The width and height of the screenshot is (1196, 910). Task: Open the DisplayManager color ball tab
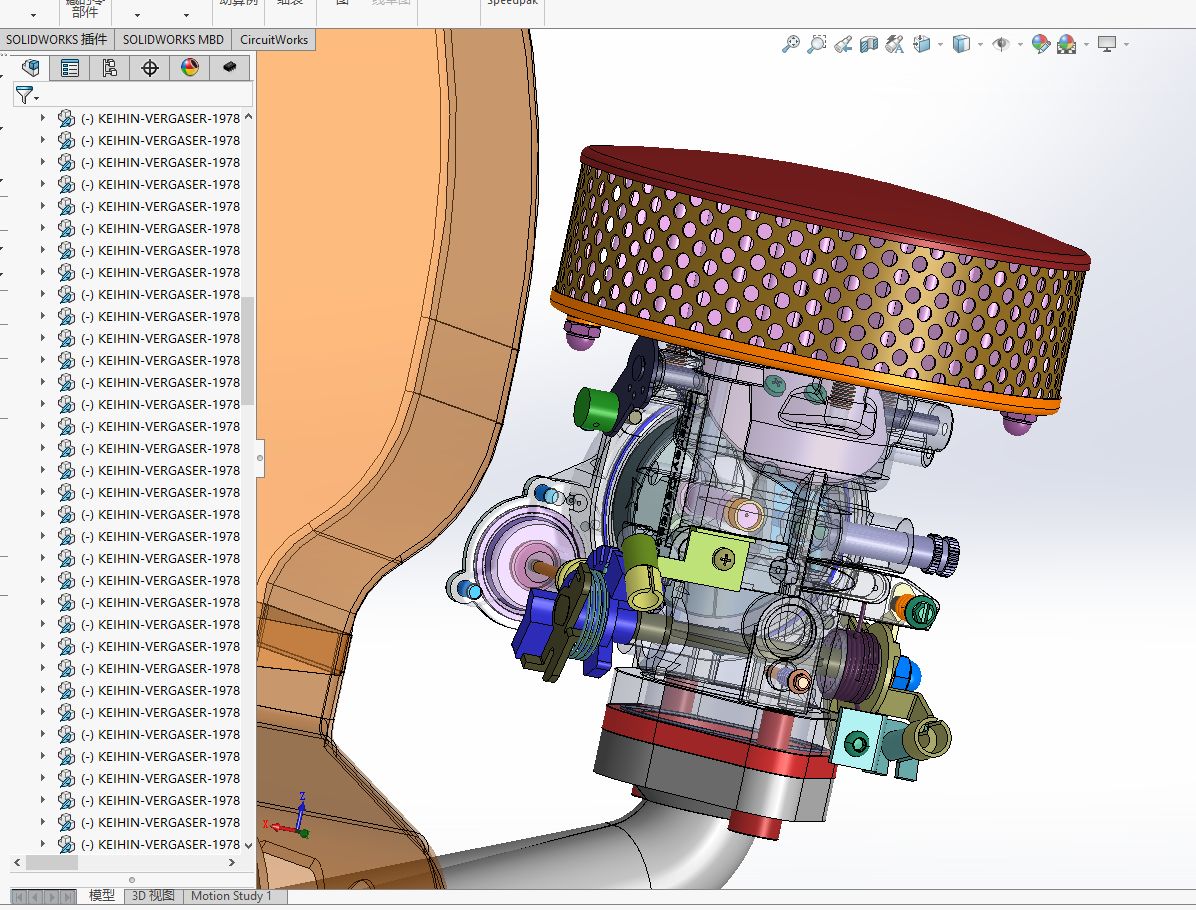tap(189, 68)
